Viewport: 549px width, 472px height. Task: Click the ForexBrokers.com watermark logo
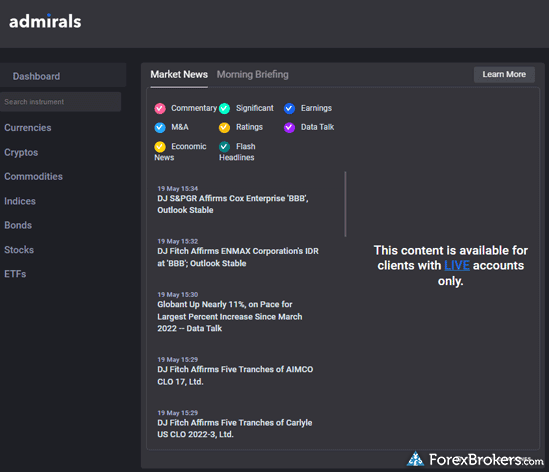tap(475, 459)
